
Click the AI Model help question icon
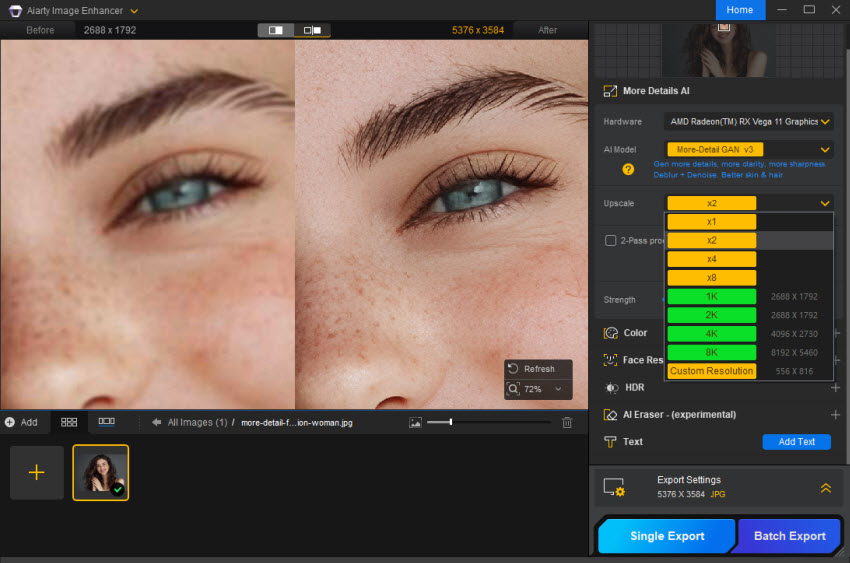[628, 170]
